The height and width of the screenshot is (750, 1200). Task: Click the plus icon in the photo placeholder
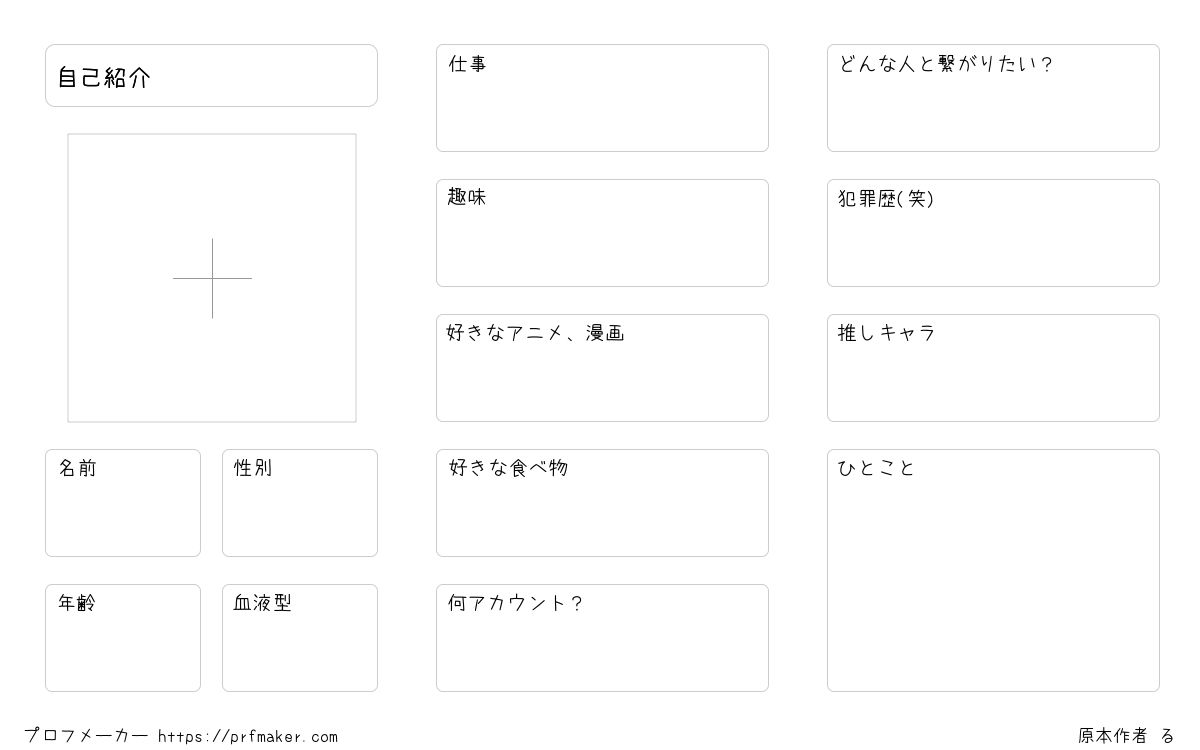point(212,278)
